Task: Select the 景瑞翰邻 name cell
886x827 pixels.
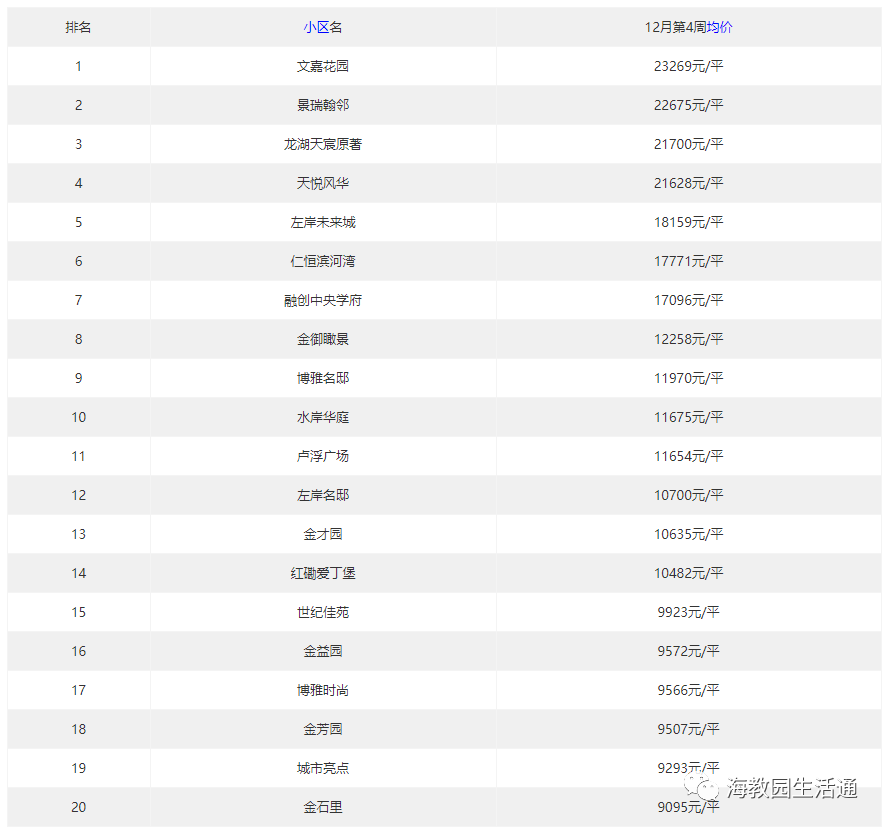Action: [x=323, y=105]
